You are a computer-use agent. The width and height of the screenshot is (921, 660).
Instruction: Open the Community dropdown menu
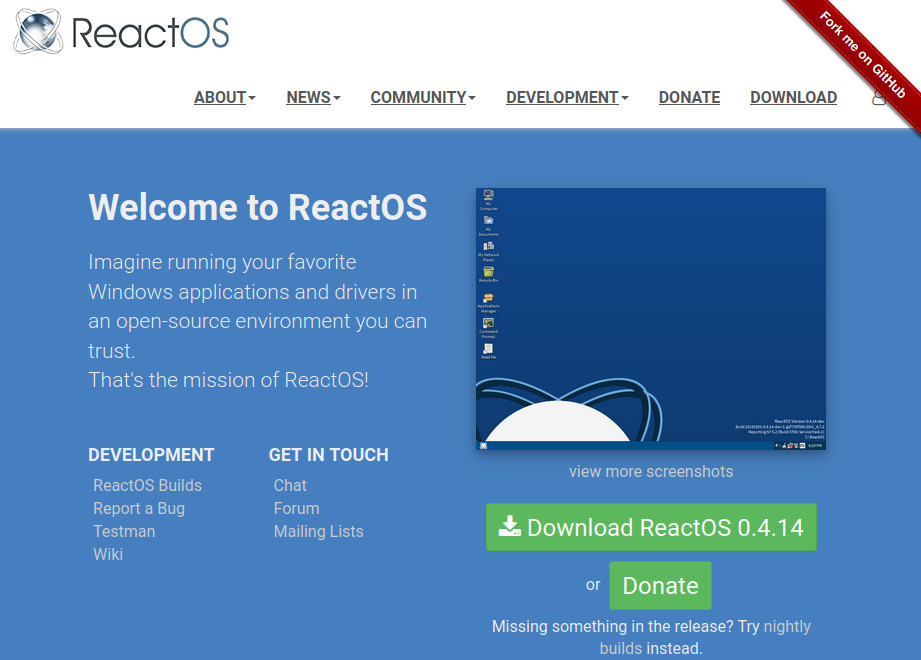click(x=422, y=97)
